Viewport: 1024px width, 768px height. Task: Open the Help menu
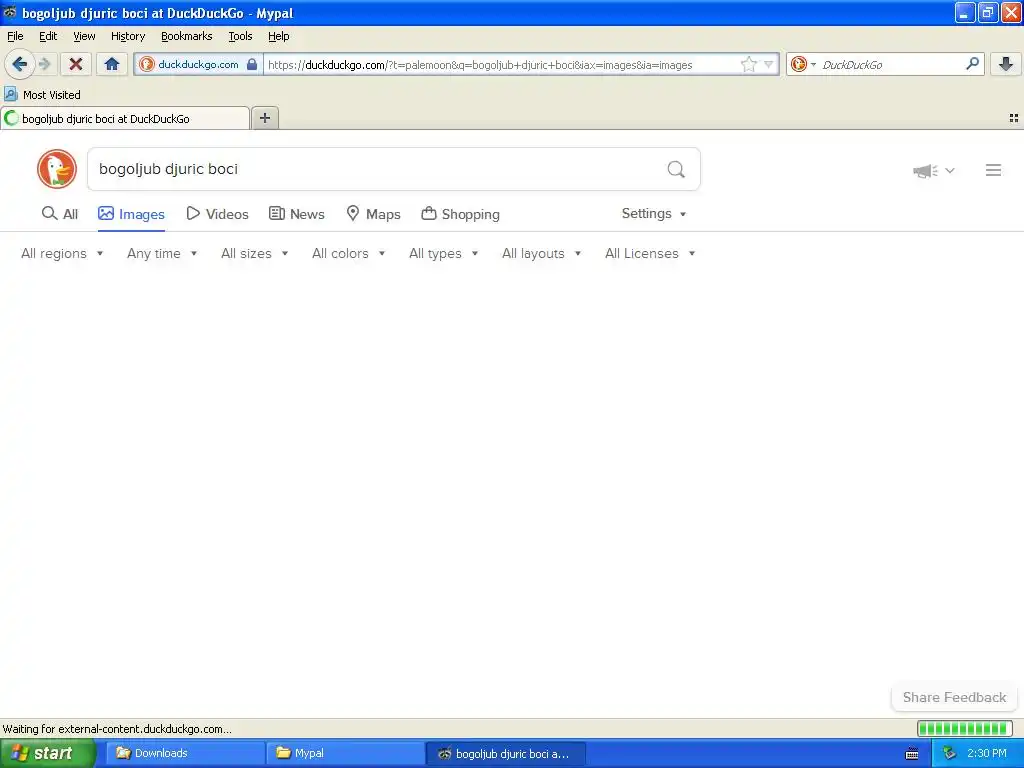[279, 36]
